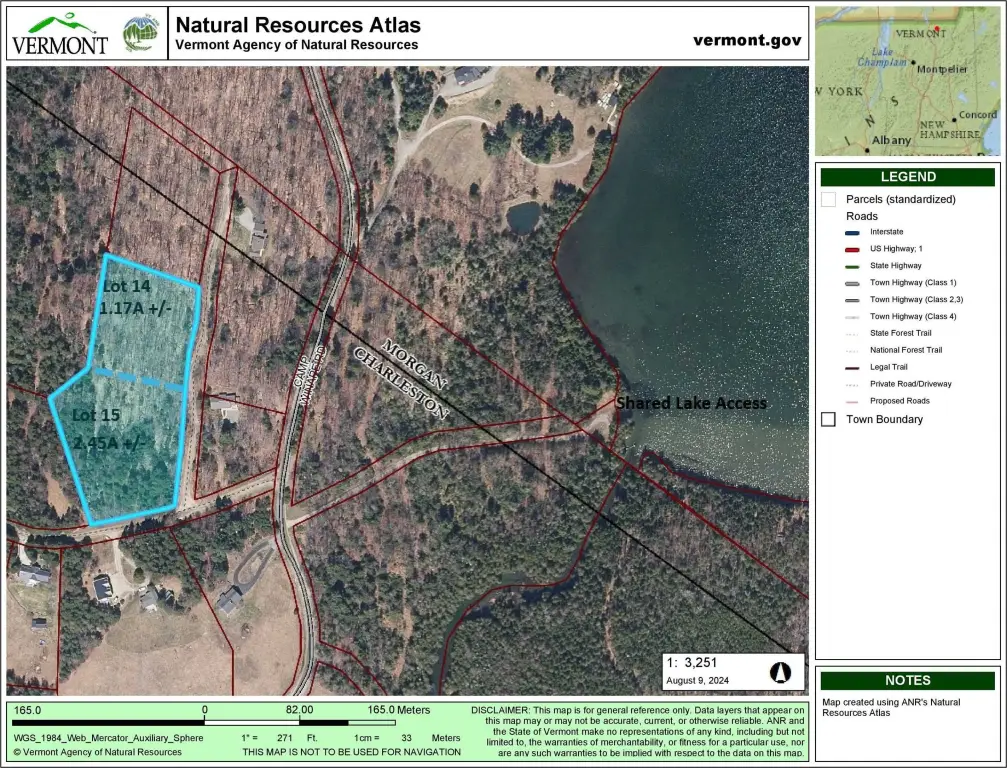Click the Natural Resources Atlas title

click(298, 25)
